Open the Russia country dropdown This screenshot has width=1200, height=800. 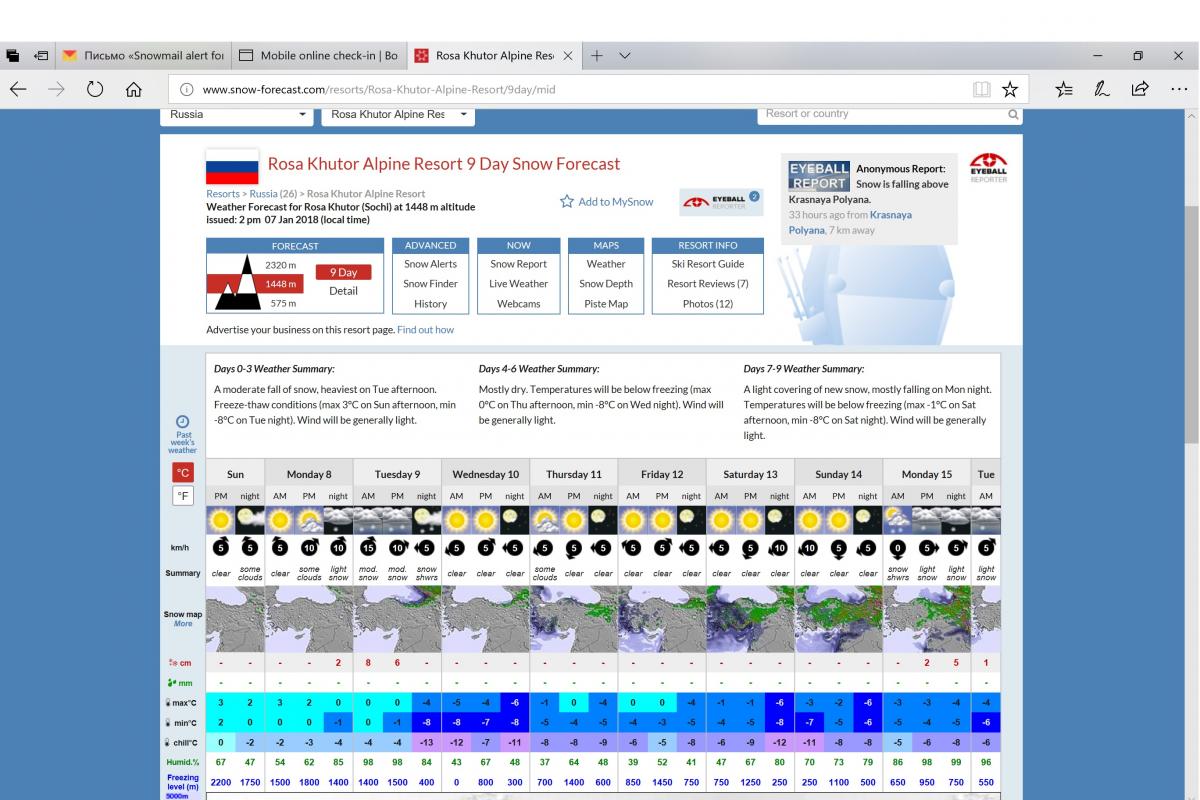[x=237, y=115]
